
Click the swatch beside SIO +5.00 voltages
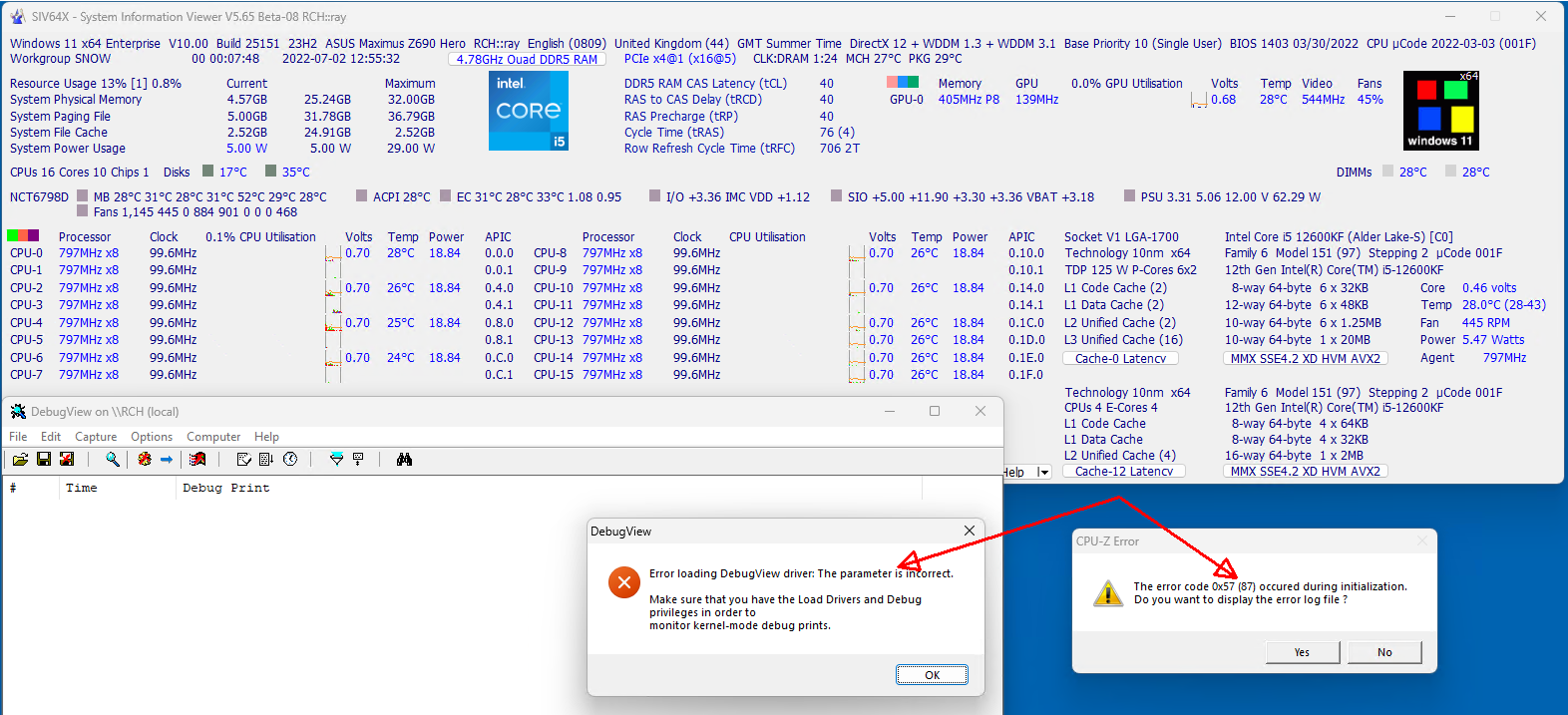(x=837, y=195)
